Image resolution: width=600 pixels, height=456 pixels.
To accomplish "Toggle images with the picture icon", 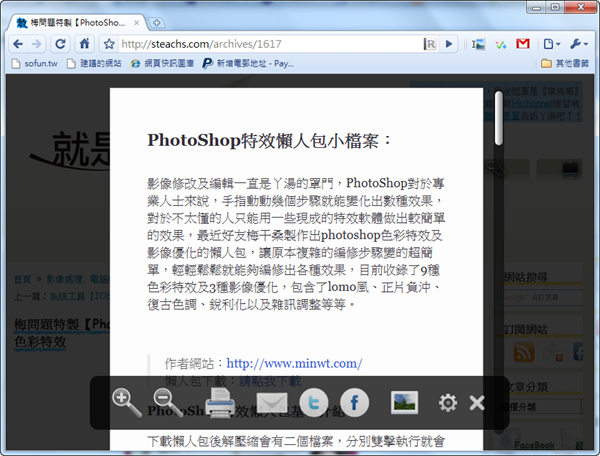I will [x=404, y=402].
